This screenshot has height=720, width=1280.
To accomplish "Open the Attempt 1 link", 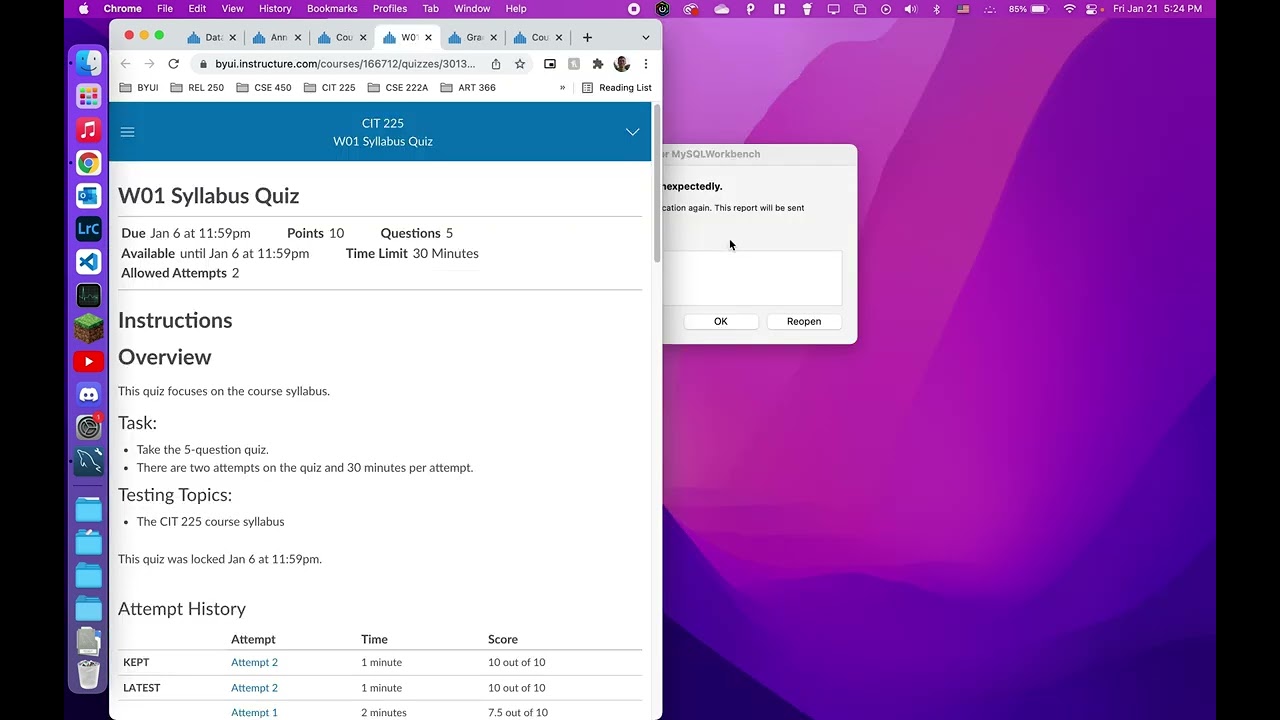I will point(254,713).
